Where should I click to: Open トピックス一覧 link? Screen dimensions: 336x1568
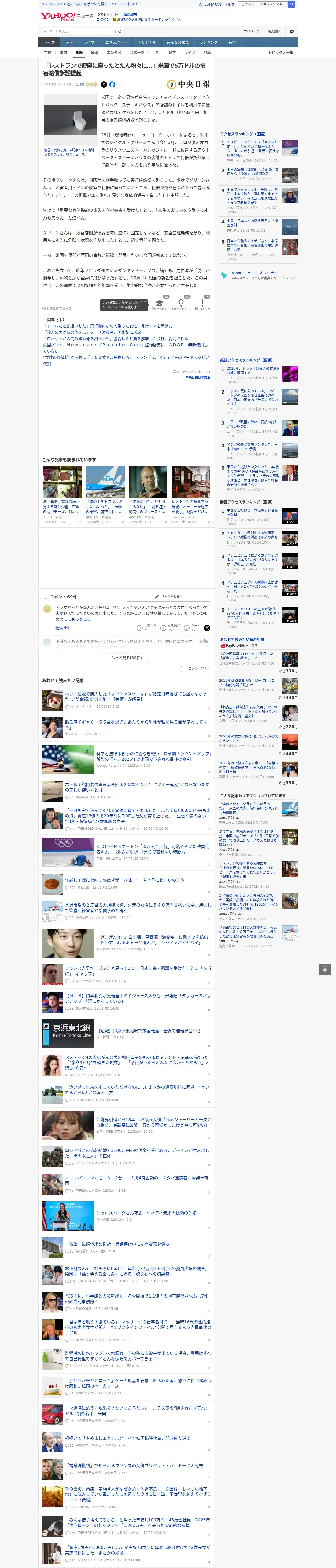point(281,52)
